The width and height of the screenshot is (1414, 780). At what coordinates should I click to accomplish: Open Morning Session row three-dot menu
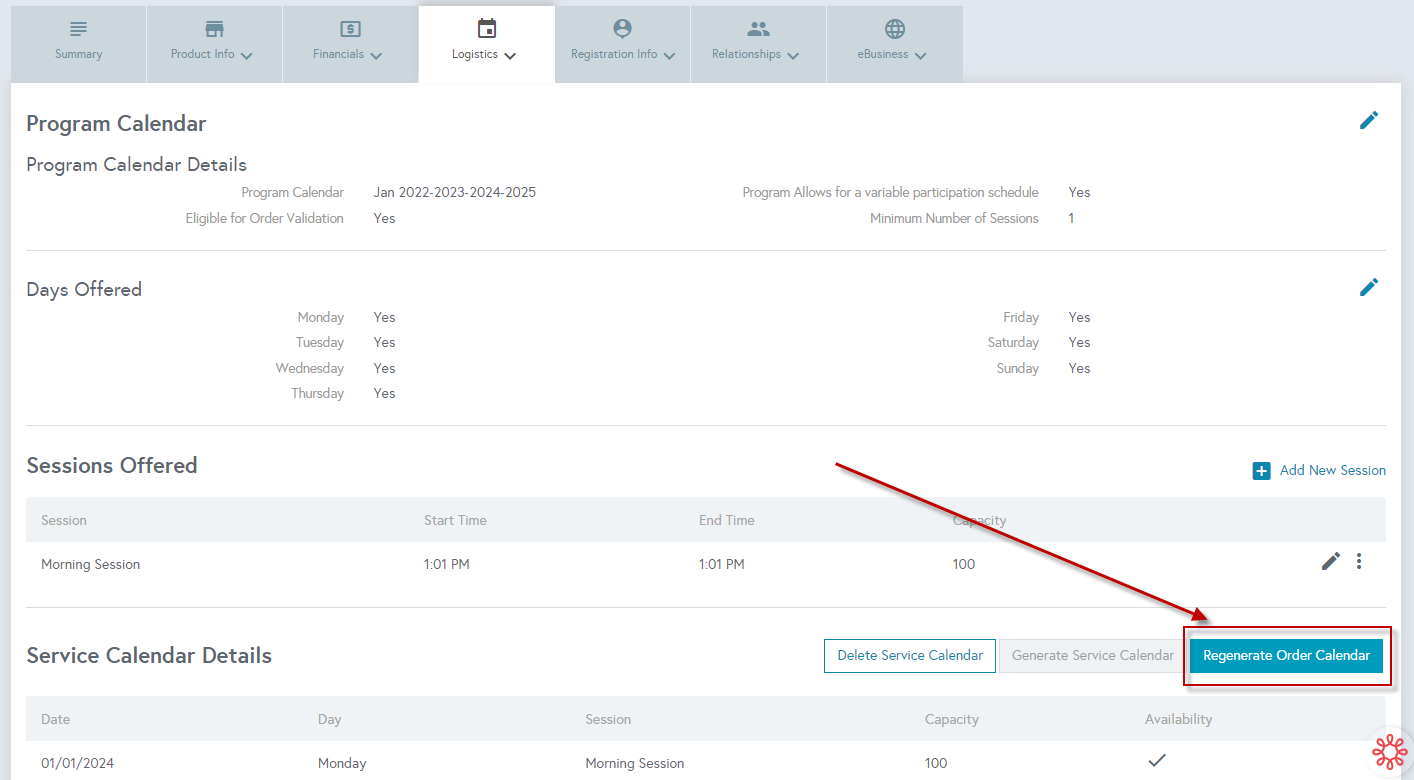(x=1359, y=561)
